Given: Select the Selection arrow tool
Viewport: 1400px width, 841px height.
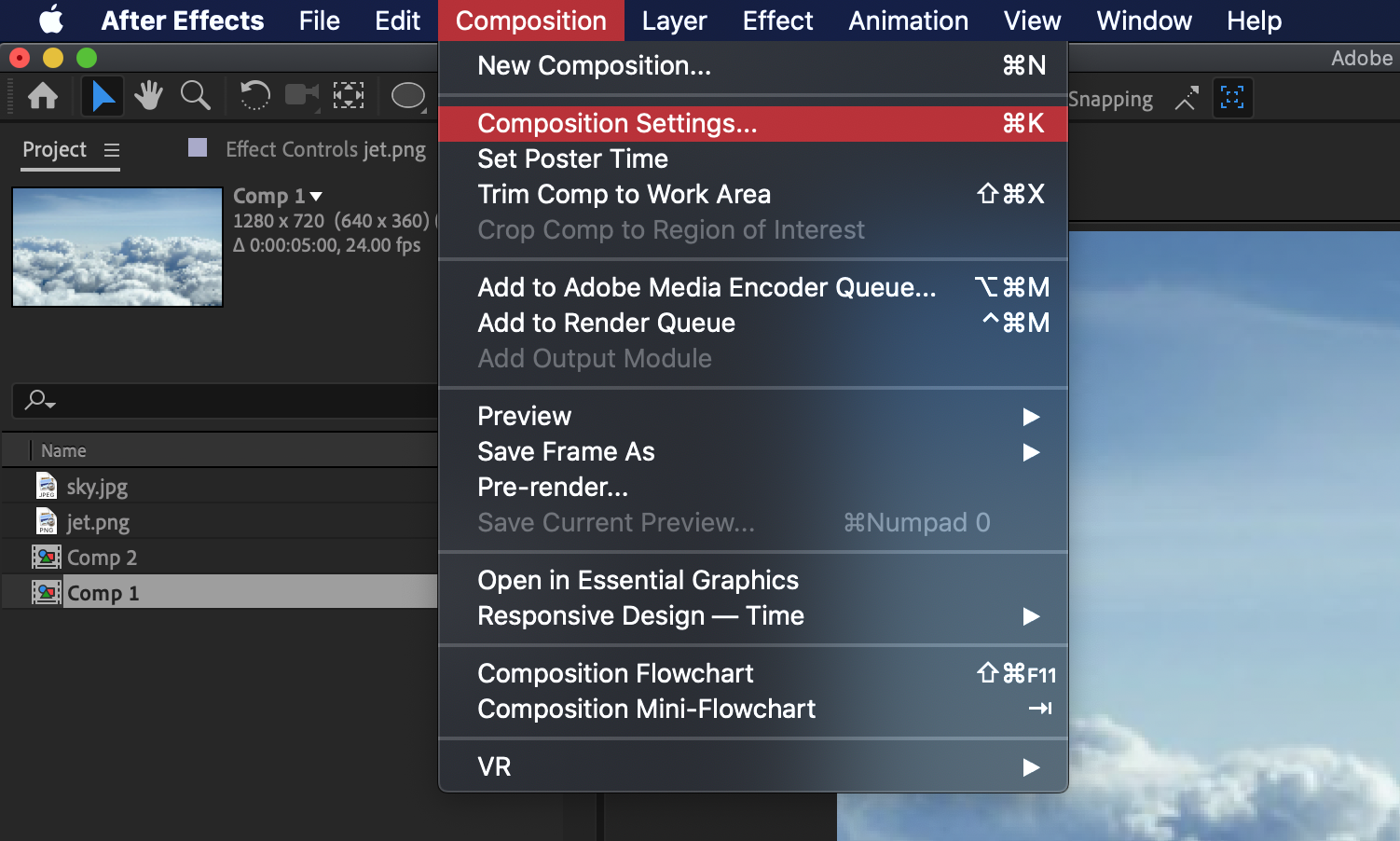Looking at the screenshot, I should pos(103,96).
